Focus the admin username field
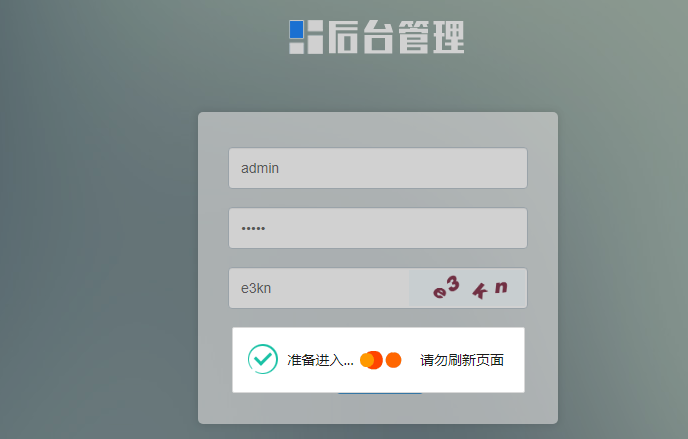This screenshot has height=439, width=688. click(x=378, y=168)
